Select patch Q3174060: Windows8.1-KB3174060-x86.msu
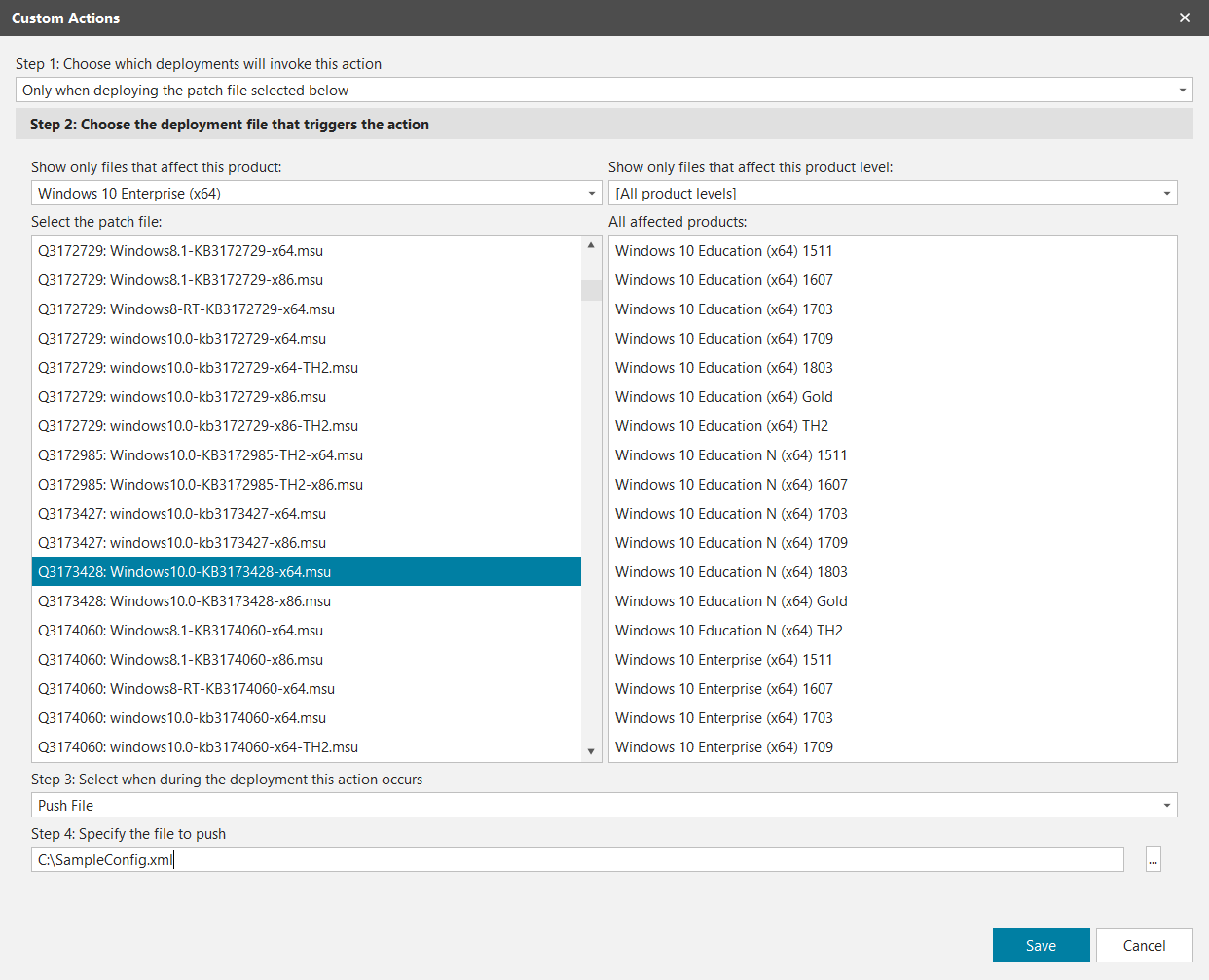 click(307, 660)
